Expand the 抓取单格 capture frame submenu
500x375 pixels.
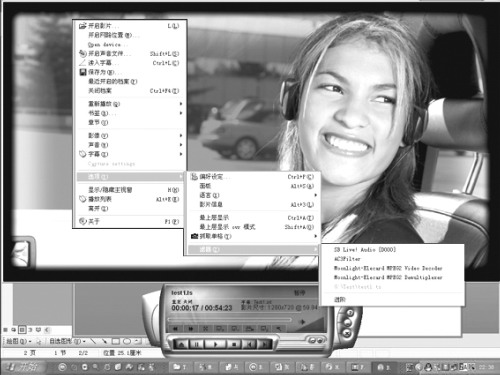252,236
